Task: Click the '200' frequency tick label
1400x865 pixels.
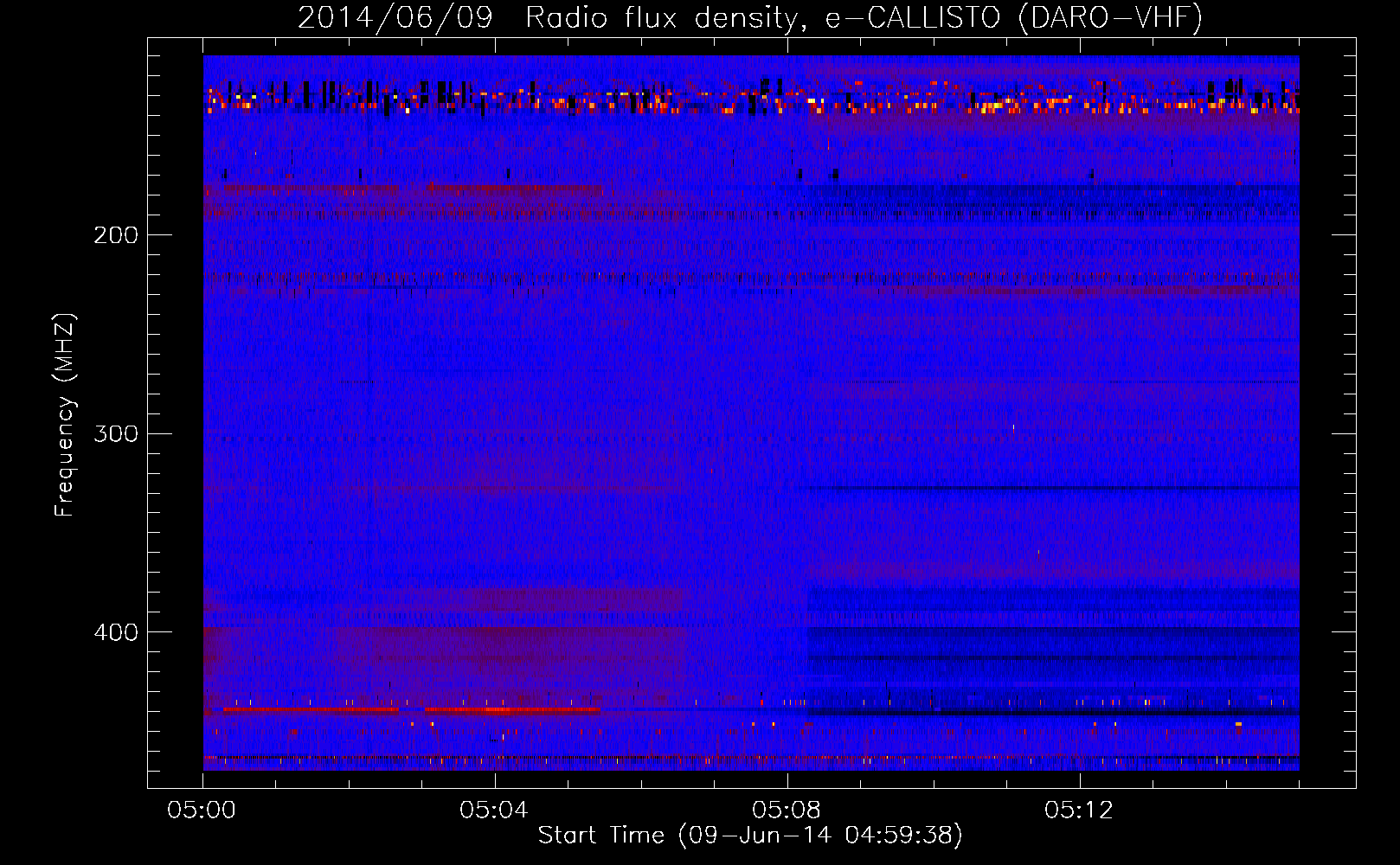Action: click(x=116, y=235)
